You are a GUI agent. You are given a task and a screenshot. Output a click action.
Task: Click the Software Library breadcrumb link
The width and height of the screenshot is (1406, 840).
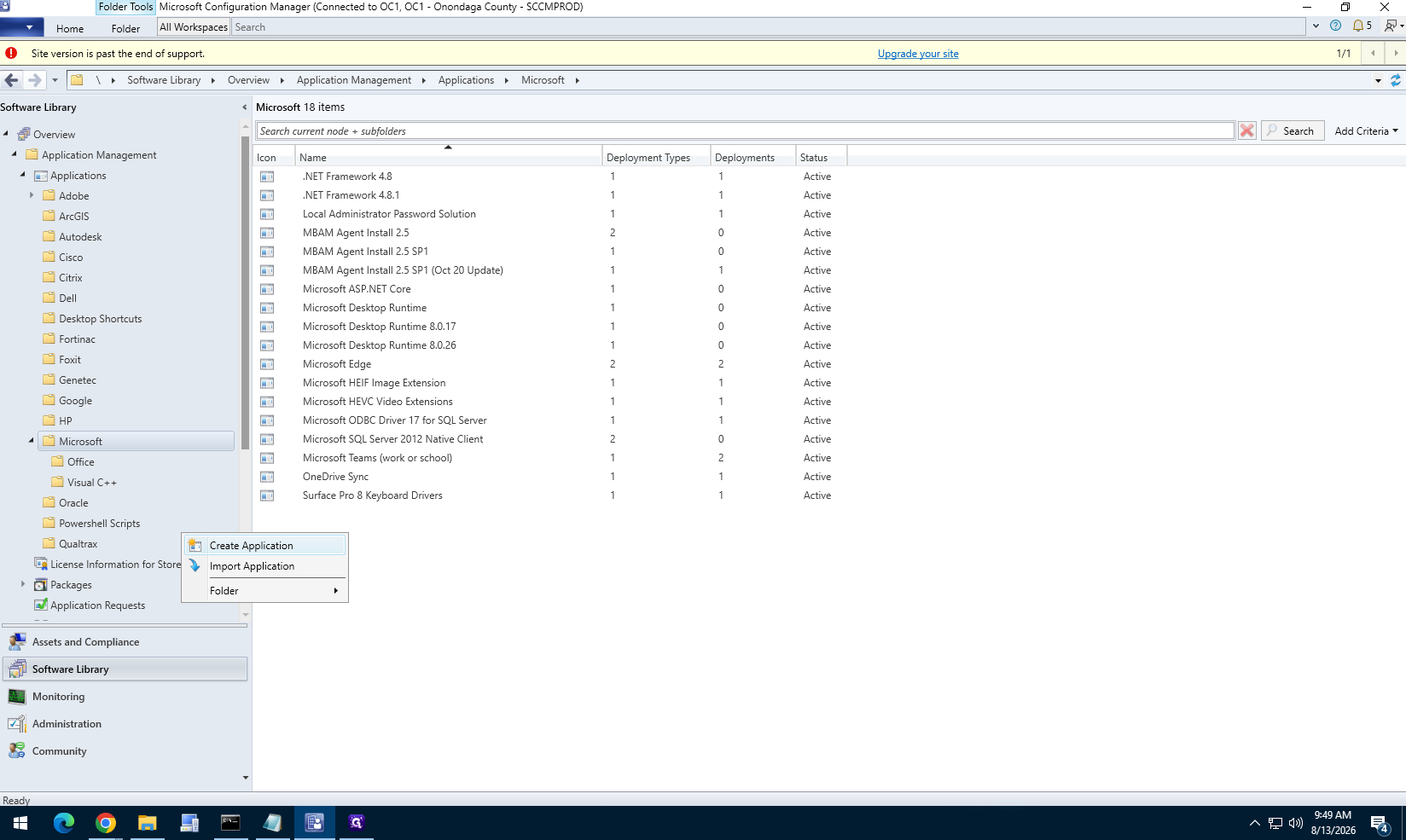(164, 80)
